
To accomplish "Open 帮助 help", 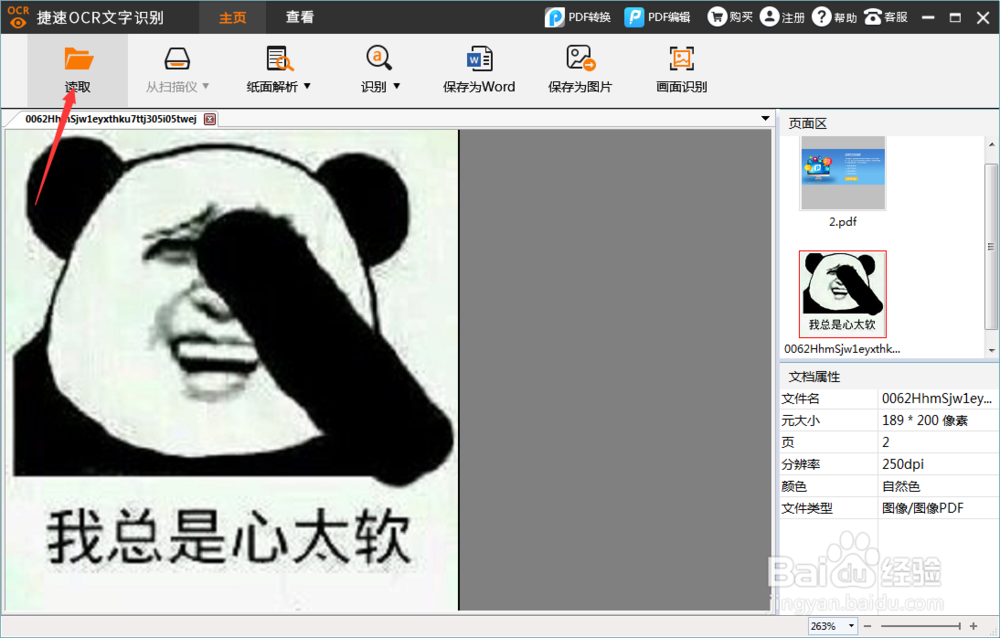I will click(833, 16).
